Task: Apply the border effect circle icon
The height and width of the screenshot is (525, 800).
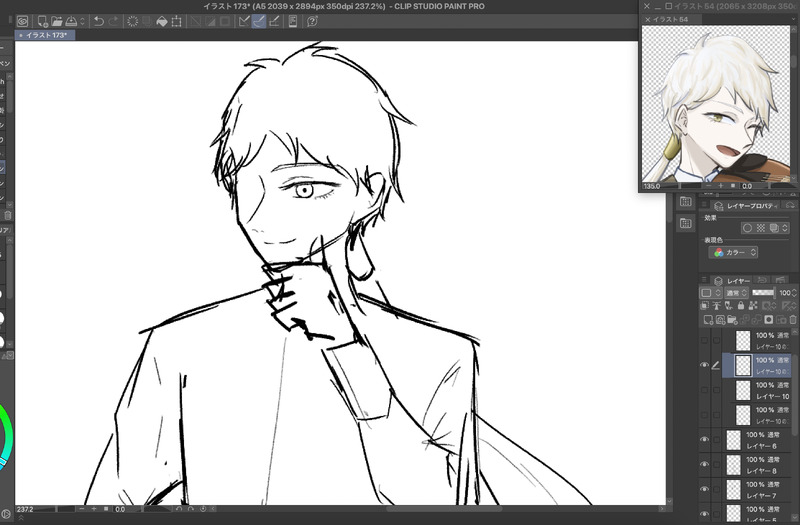Action: [747, 228]
